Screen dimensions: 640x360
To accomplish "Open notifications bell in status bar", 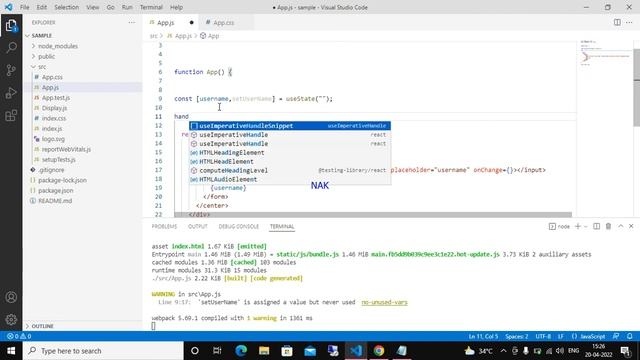I will coord(629,336).
